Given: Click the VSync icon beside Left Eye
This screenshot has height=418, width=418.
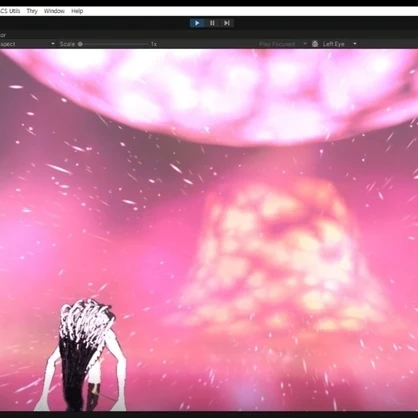Looking at the screenshot, I should [x=315, y=44].
